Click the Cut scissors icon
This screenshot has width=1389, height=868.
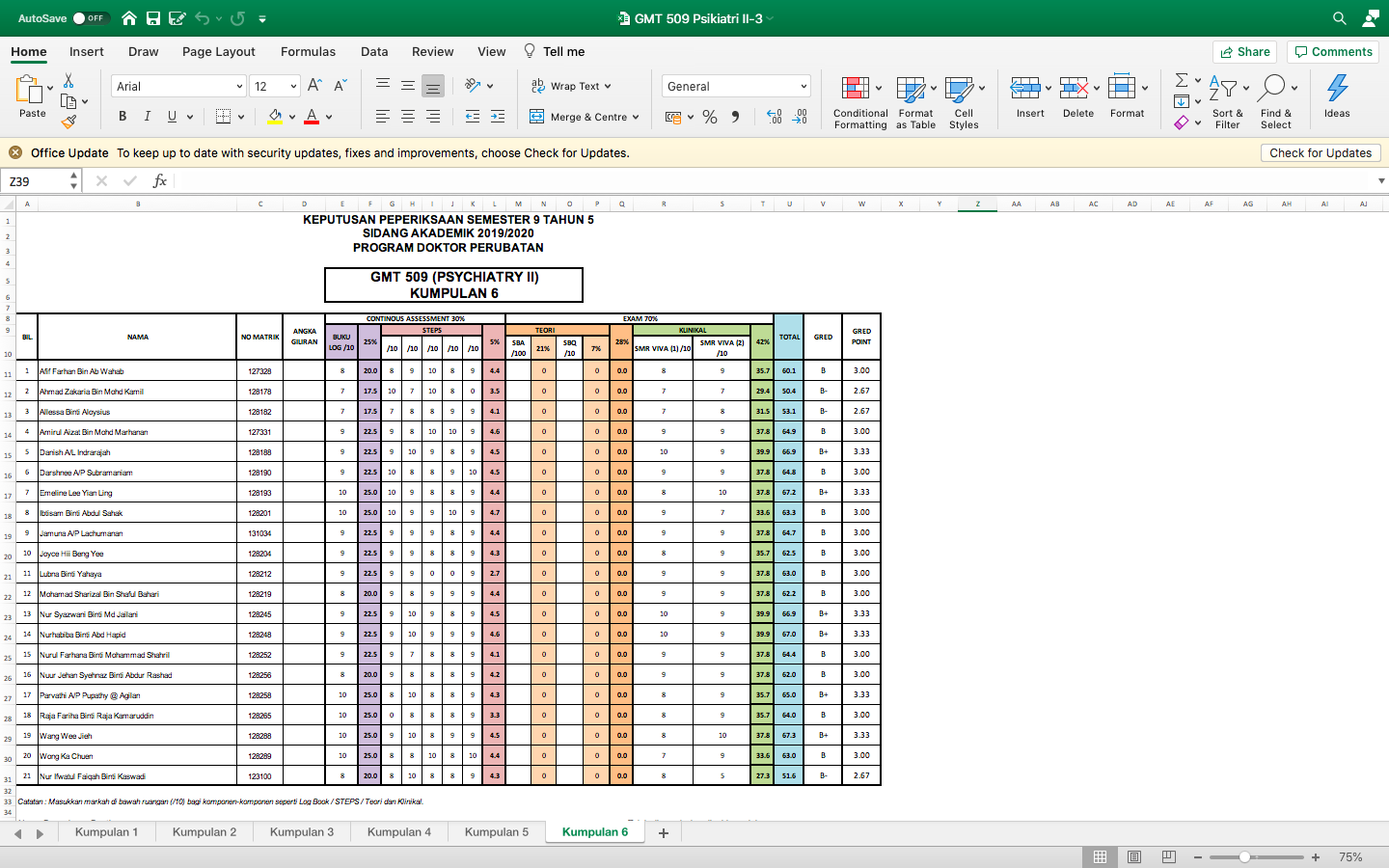[x=68, y=80]
